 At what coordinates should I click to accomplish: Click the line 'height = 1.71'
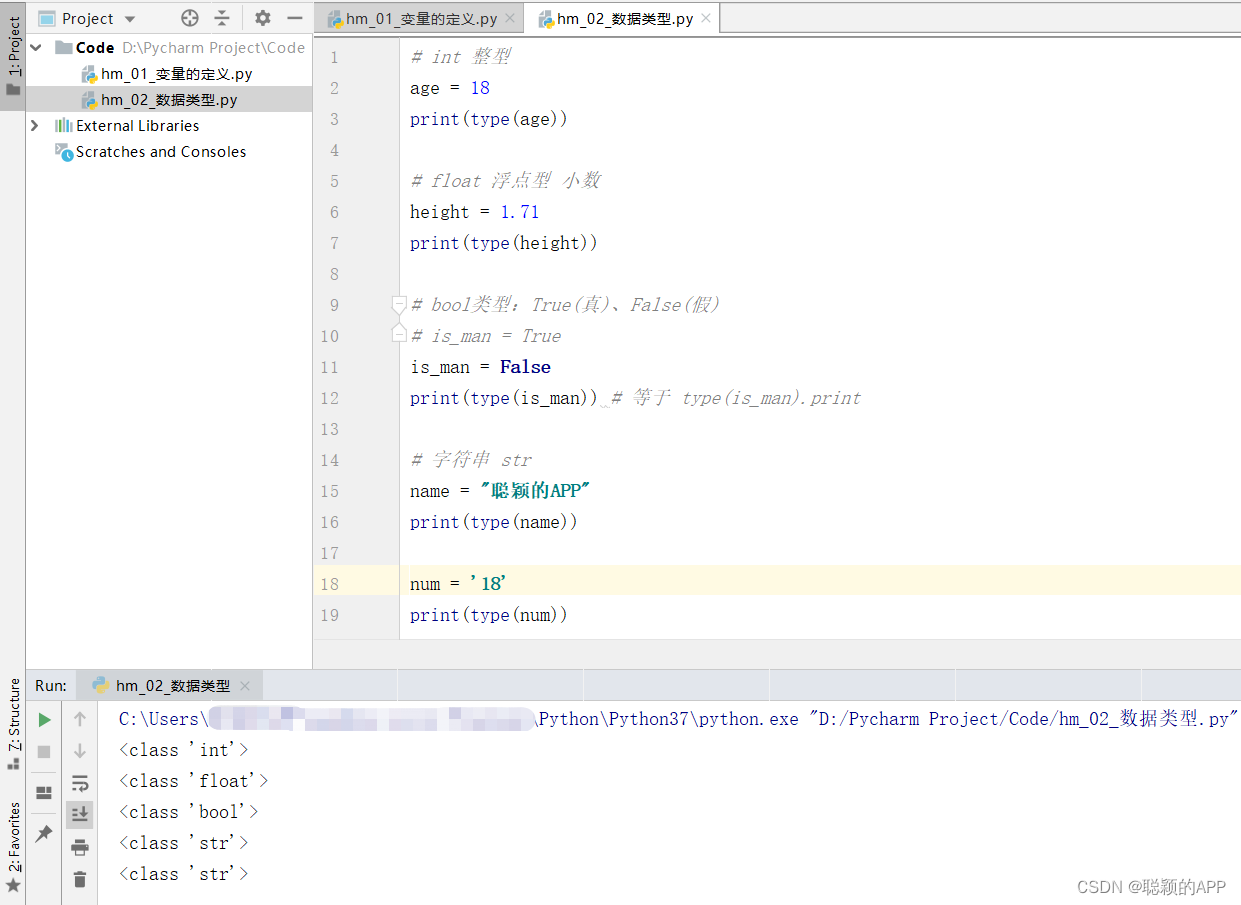475,212
